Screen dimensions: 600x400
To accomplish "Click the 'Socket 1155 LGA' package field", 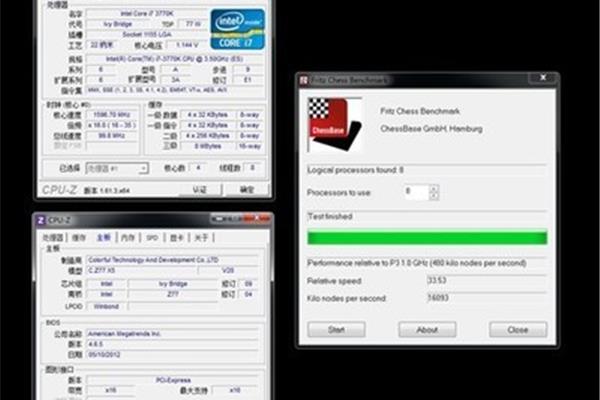I will coord(147,34).
